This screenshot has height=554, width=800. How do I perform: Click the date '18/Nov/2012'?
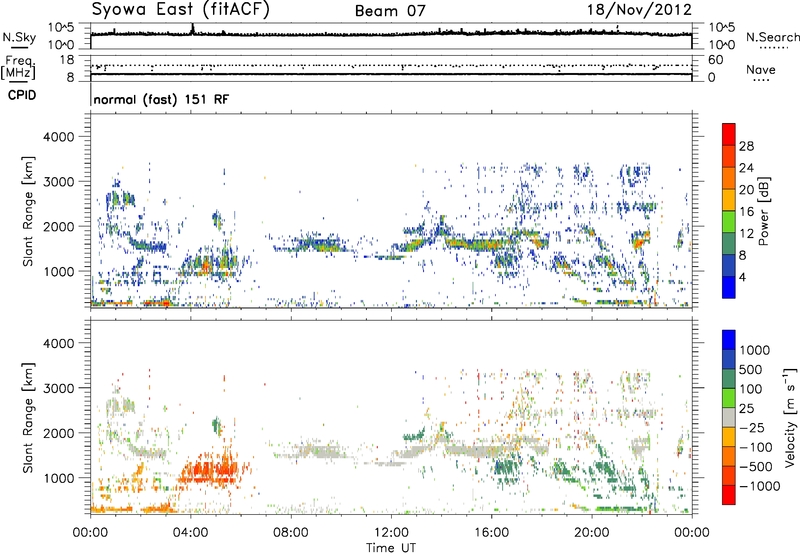click(x=639, y=10)
